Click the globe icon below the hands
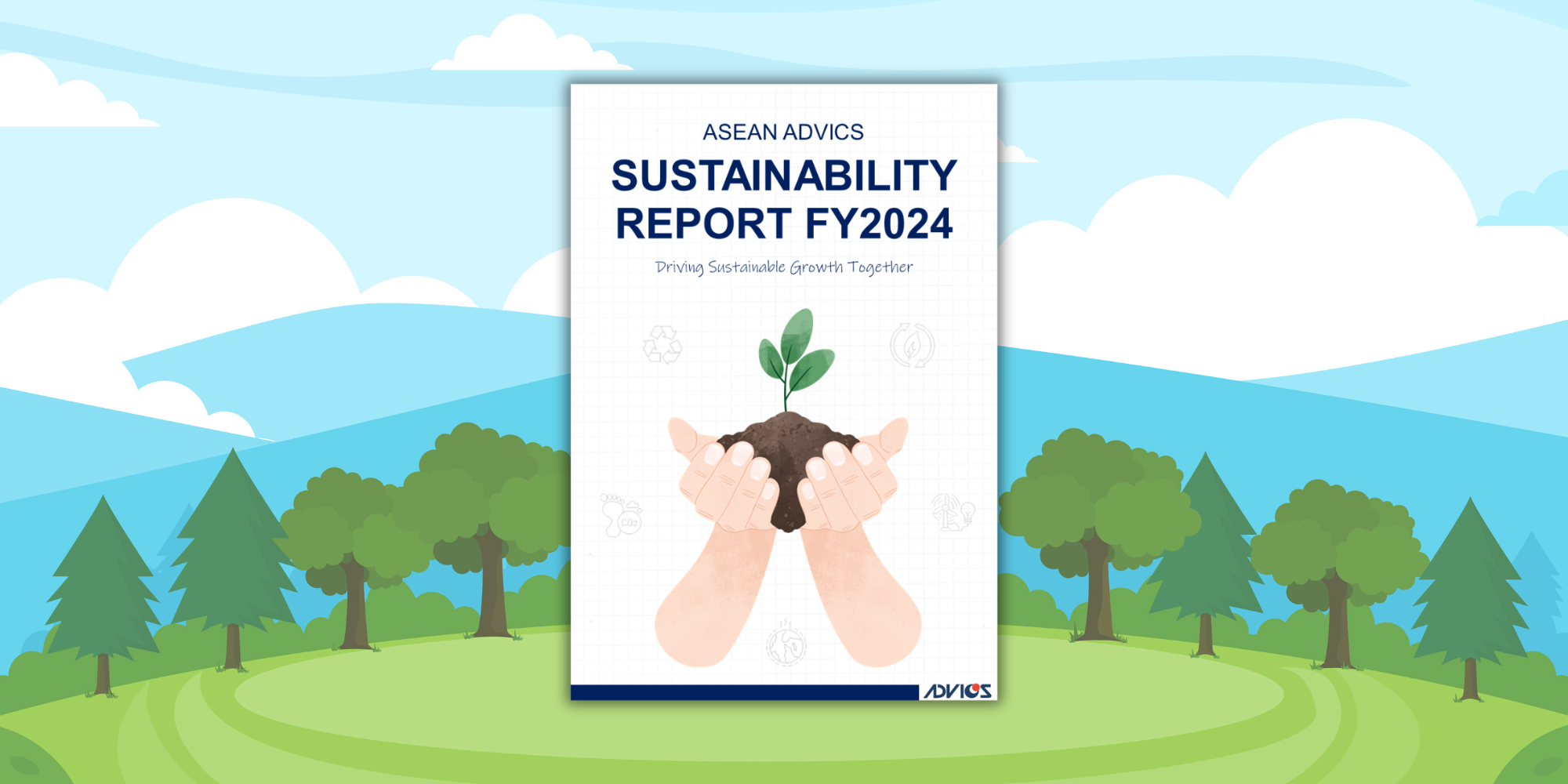Viewport: 1568px width, 784px height. tap(786, 644)
